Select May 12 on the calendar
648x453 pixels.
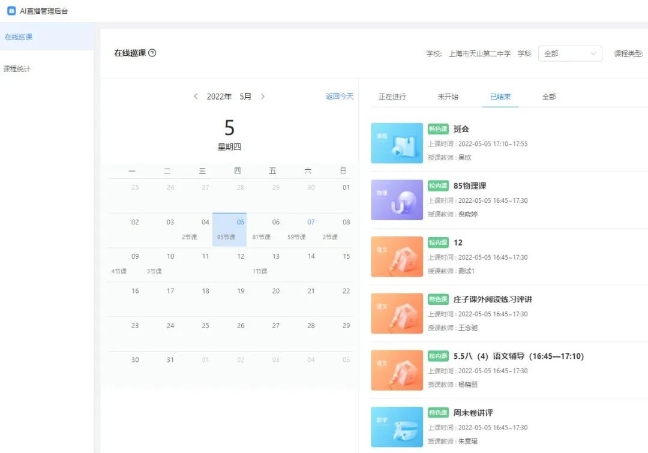click(241, 256)
